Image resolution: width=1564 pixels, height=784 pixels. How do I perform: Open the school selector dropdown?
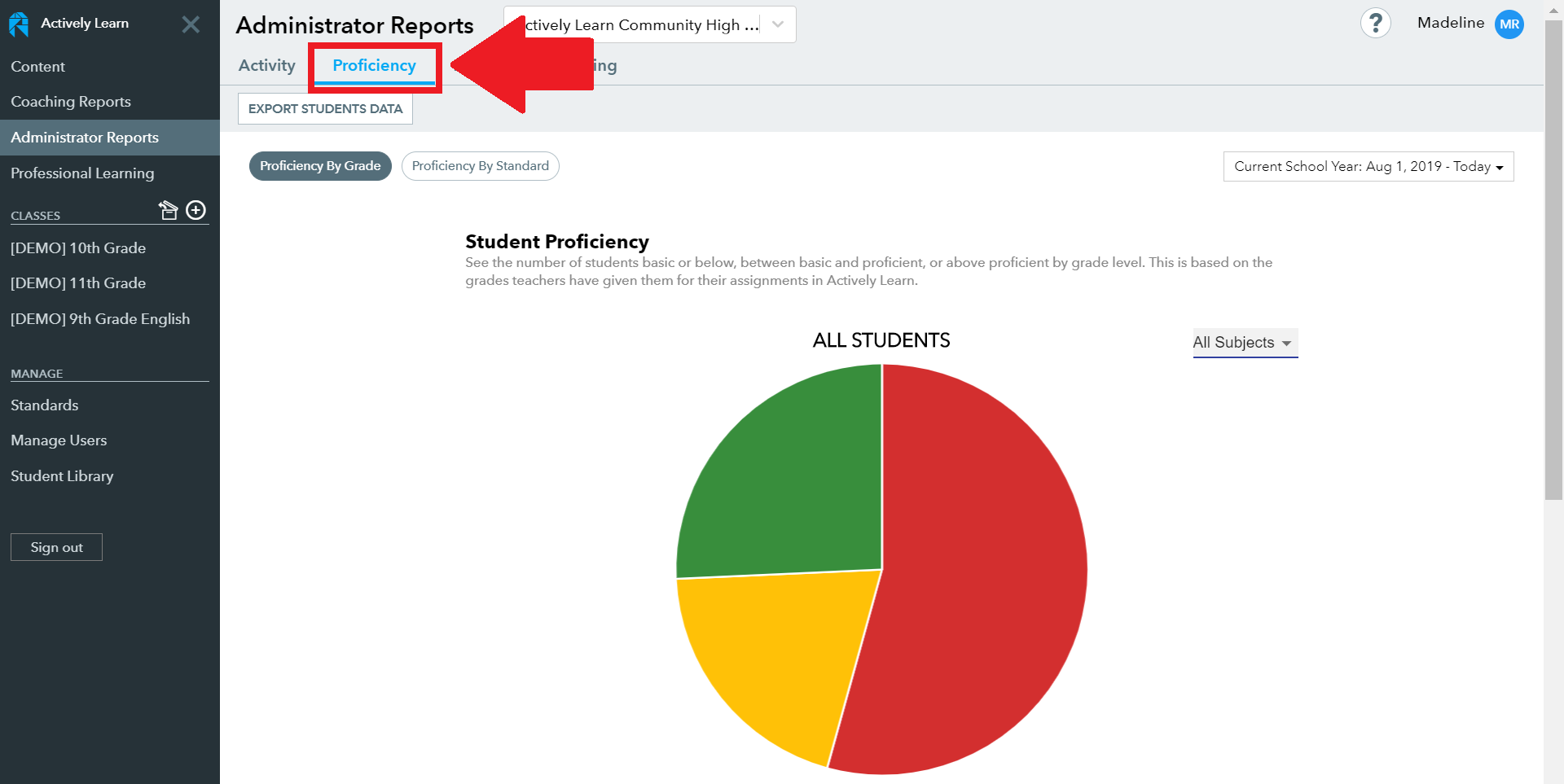point(648,24)
